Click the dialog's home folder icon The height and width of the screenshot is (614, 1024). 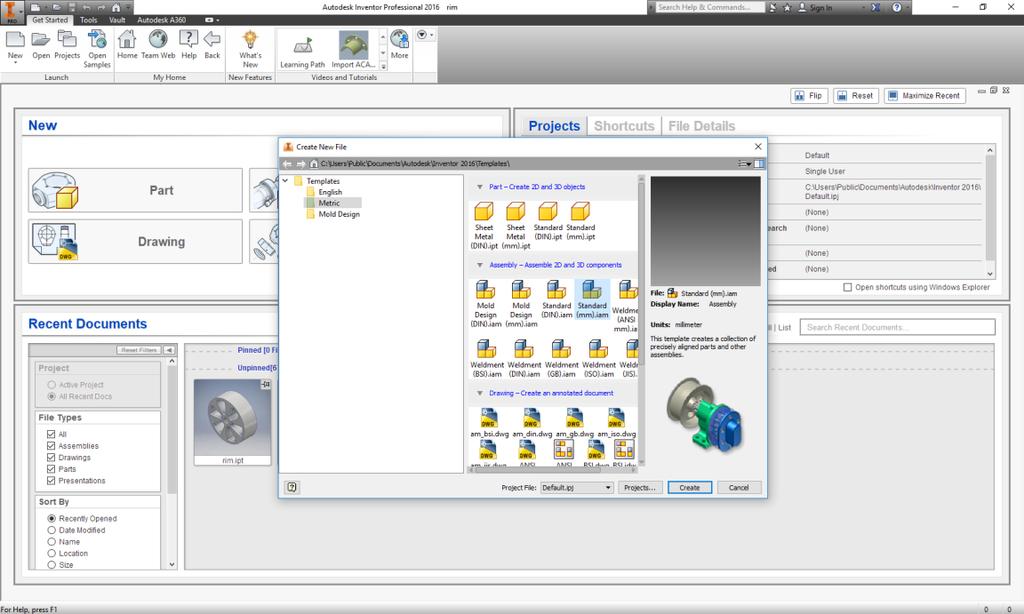314,164
